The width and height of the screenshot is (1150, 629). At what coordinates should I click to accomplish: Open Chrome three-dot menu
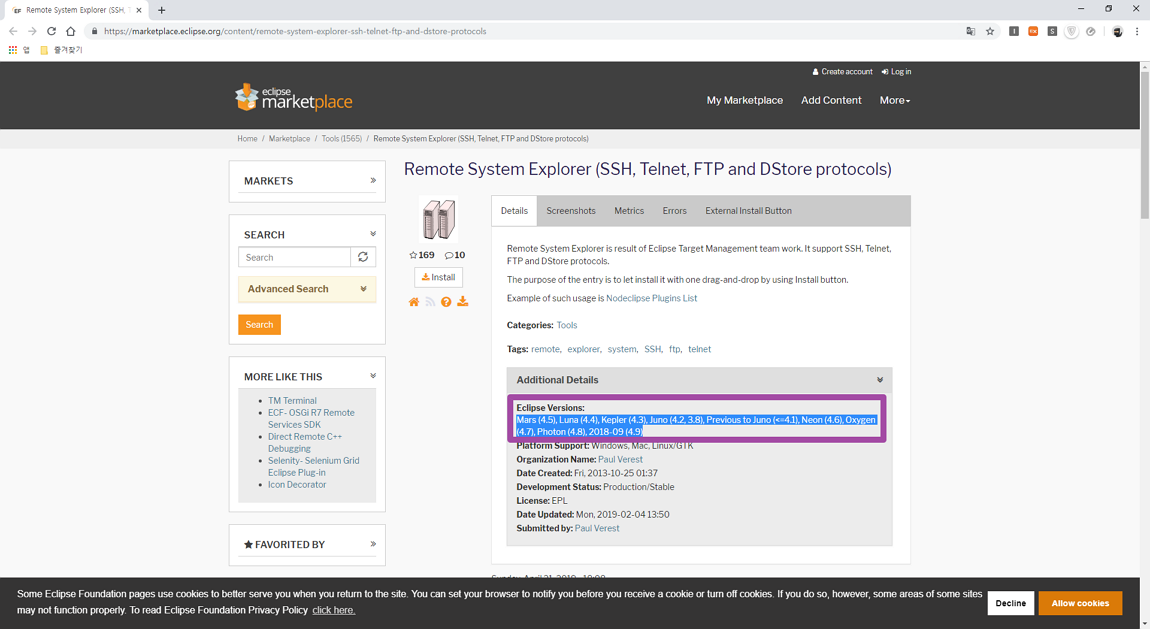pos(1137,32)
